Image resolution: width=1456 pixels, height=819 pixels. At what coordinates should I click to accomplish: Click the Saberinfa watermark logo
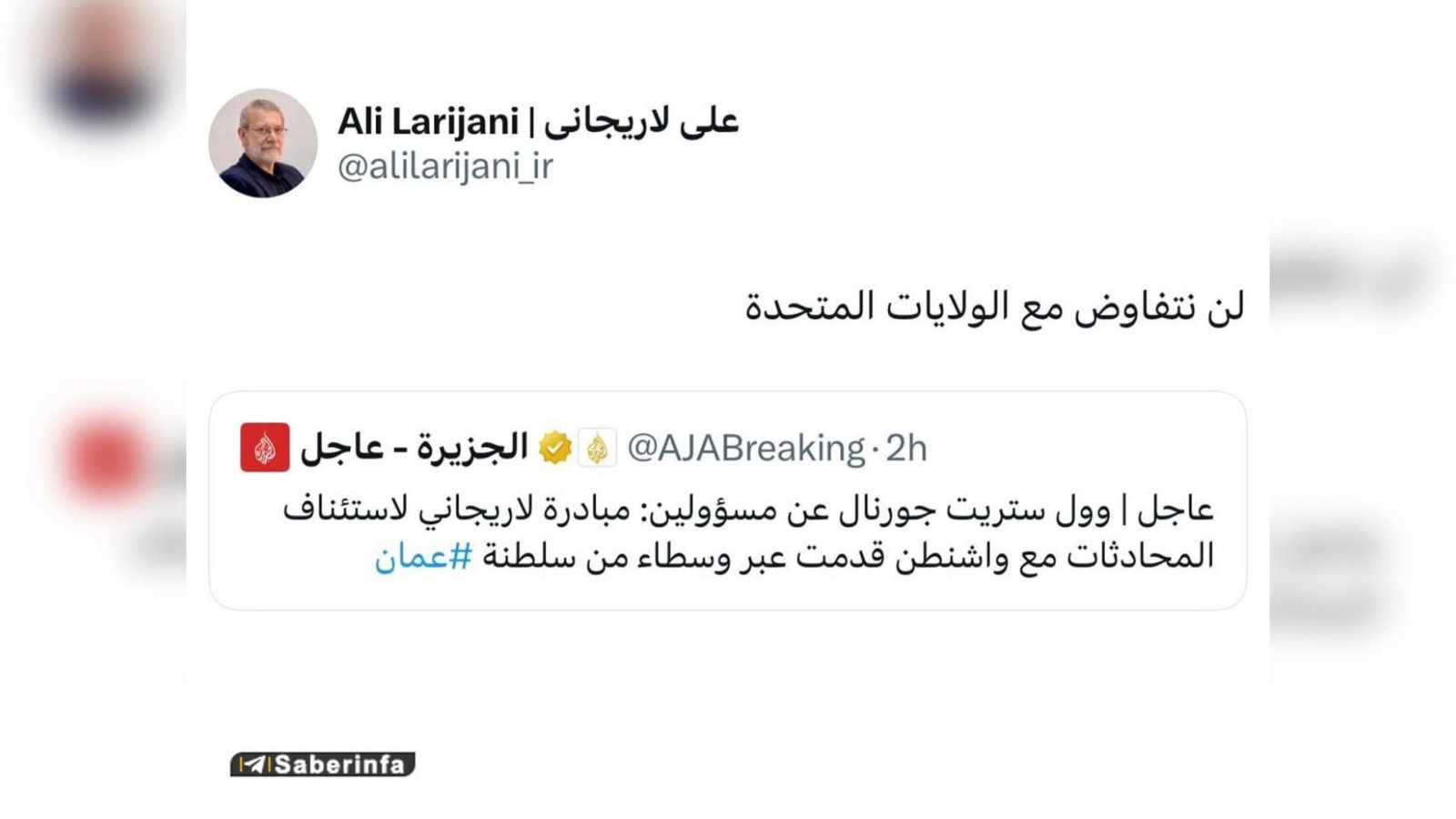[x=323, y=765]
